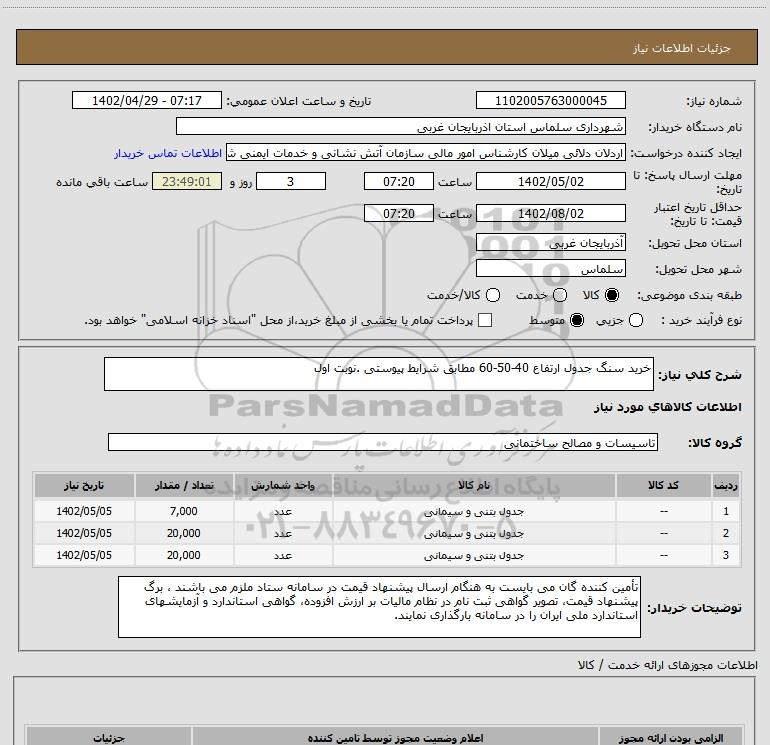
Task: Click the تعداد / مقدار column header
Action: [184, 485]
